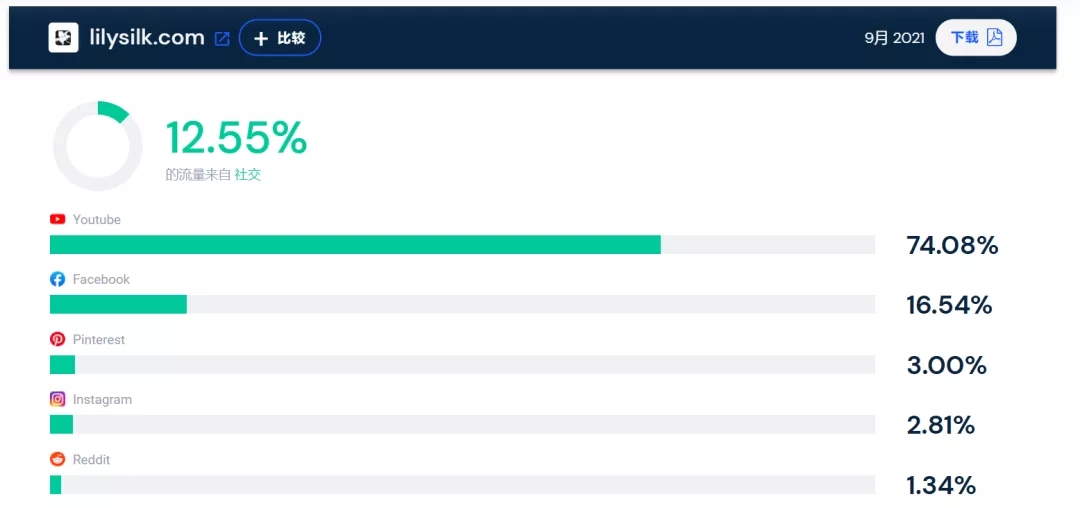Click the YouTube logo icon
1080x508 pixels.
pyautogui.click(x=58, y=219)
